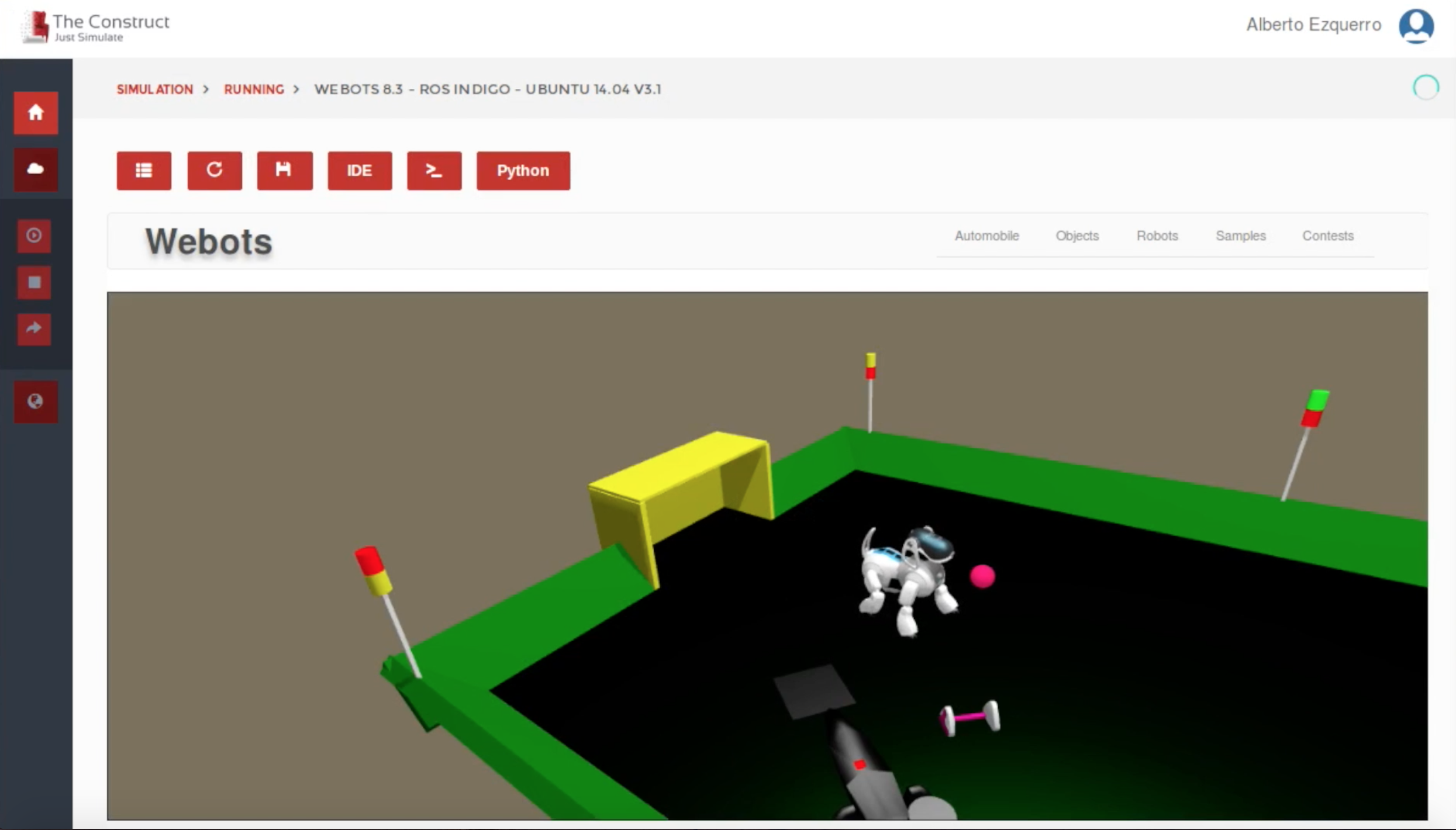Click the Webots 8.3 breadcrumb text

(x=488, y=89)
